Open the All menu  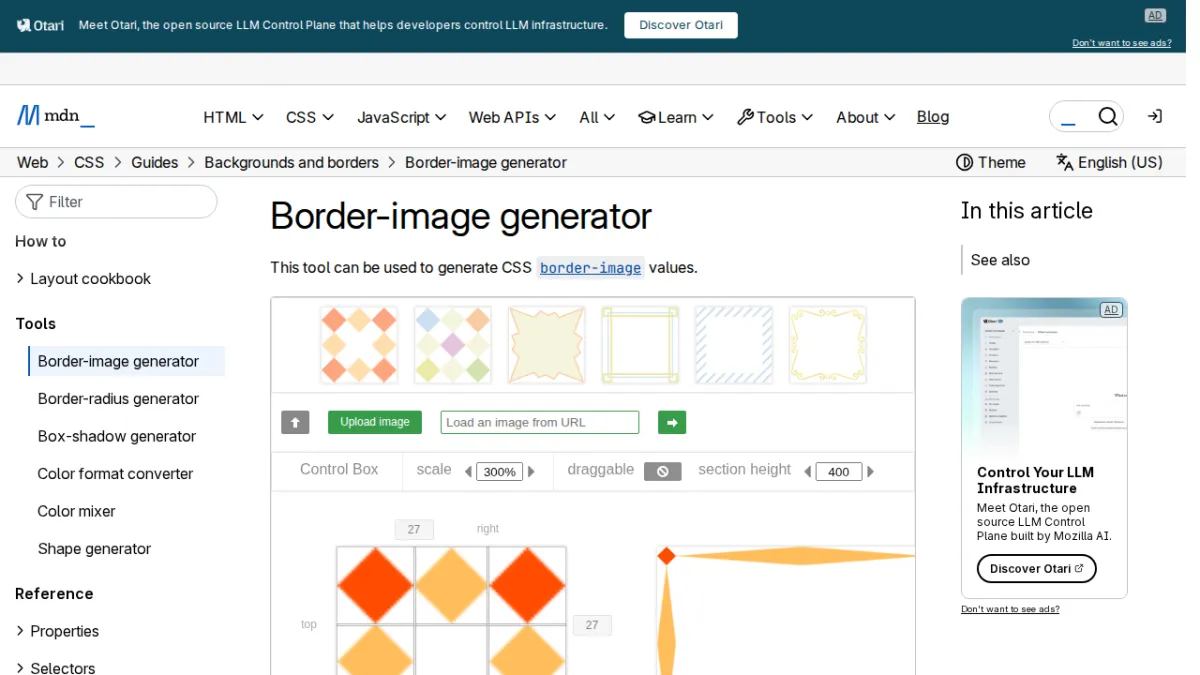point(597,117)
